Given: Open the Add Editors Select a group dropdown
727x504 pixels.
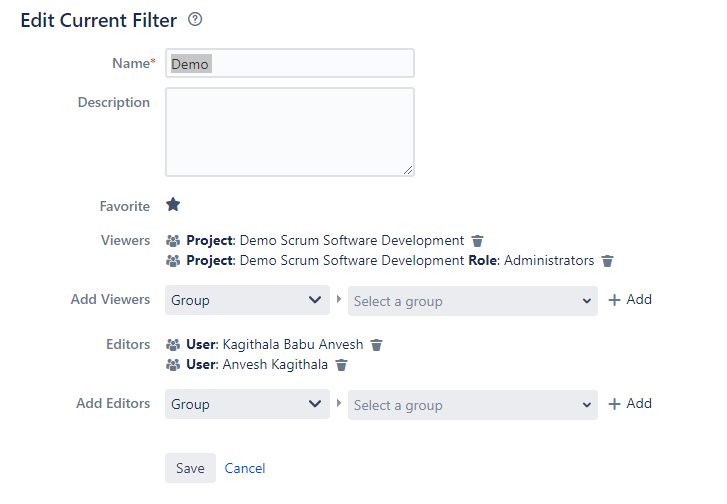Looking at the screenshot, I should (x=472, y=405).
